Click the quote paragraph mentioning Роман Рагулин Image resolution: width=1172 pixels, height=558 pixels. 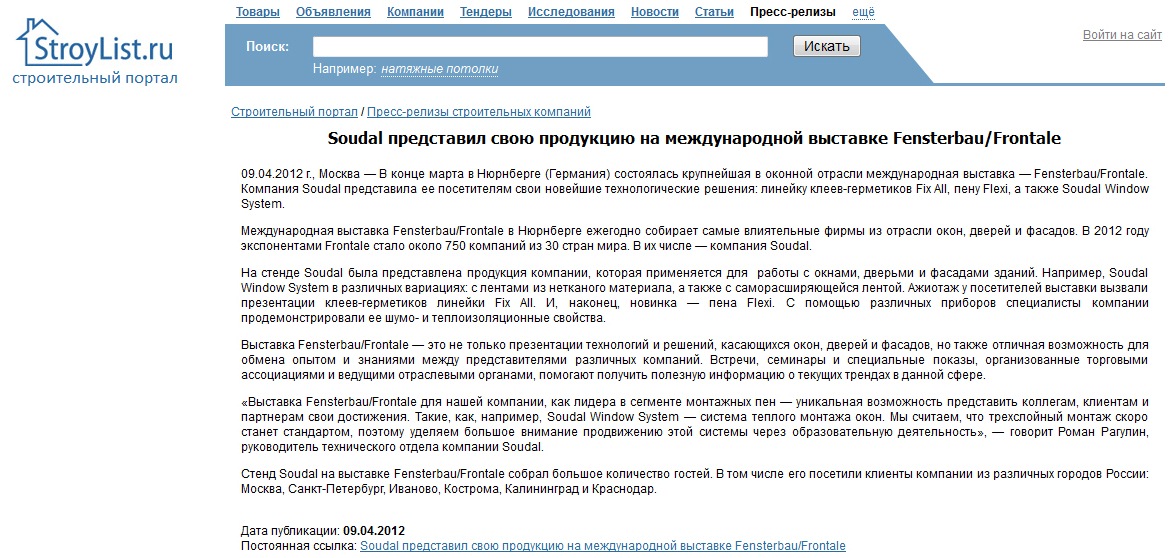pos(694,425)
